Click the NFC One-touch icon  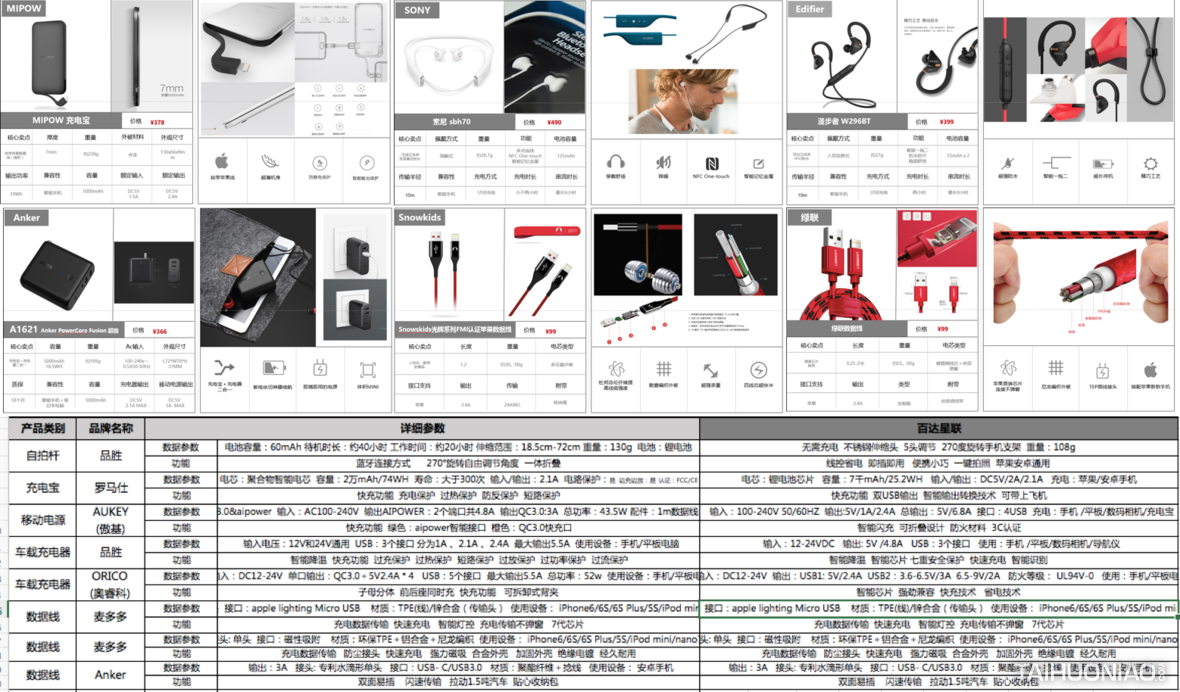711,164
